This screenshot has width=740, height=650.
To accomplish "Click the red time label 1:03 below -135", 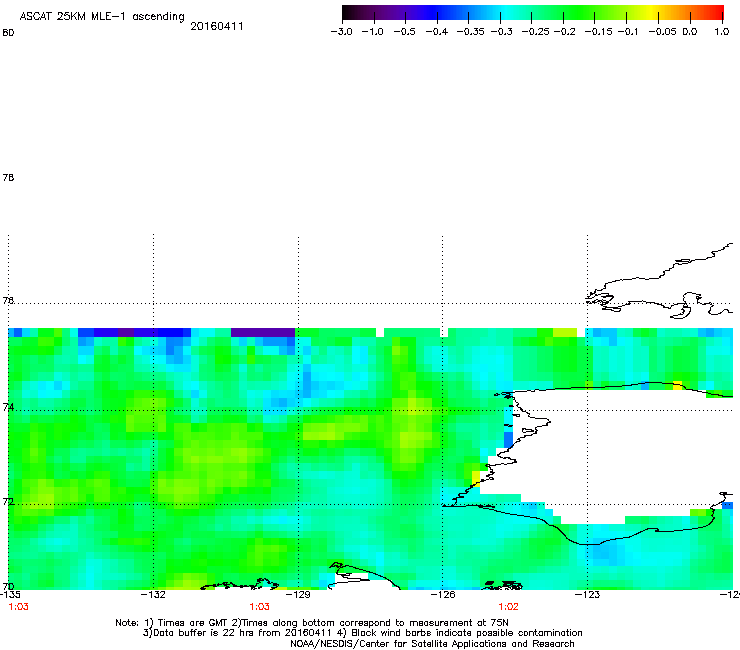I will 18,607.
